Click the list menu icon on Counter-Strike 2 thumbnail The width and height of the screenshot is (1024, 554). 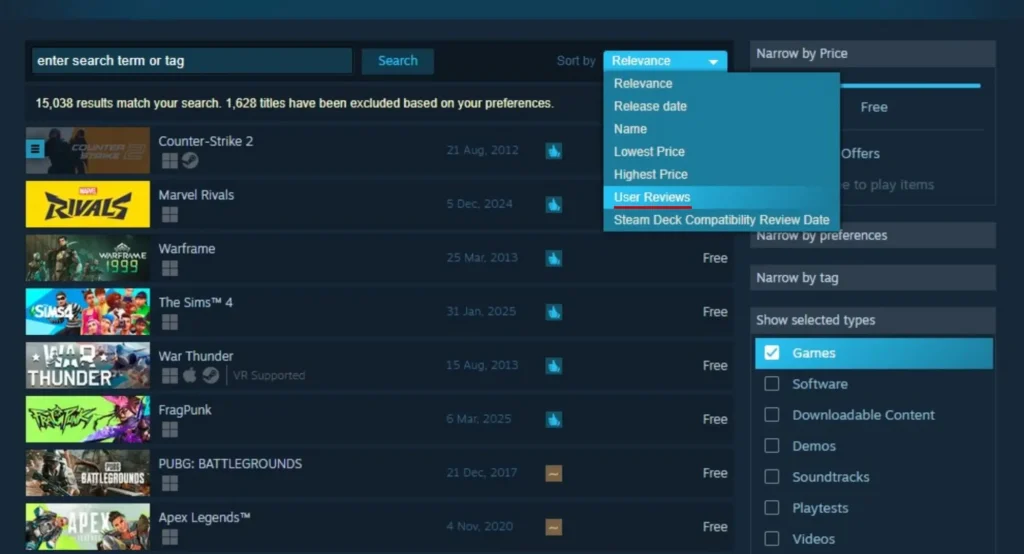tap(35, 149)
